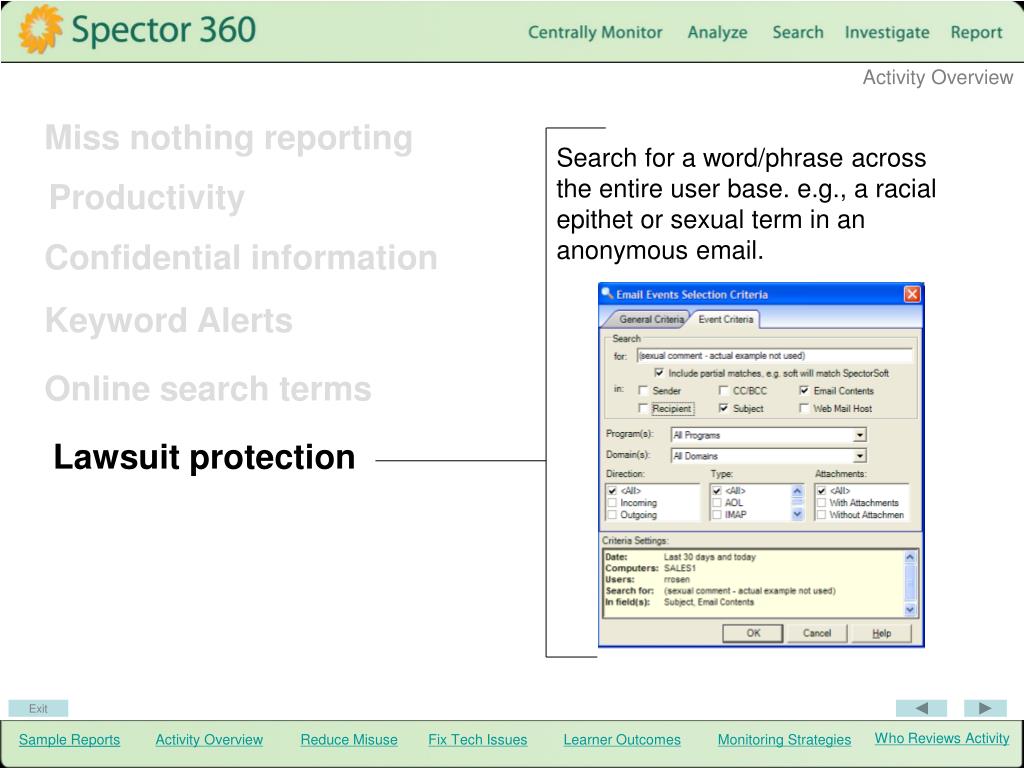Open the Monitoring Strategies link

784,739
